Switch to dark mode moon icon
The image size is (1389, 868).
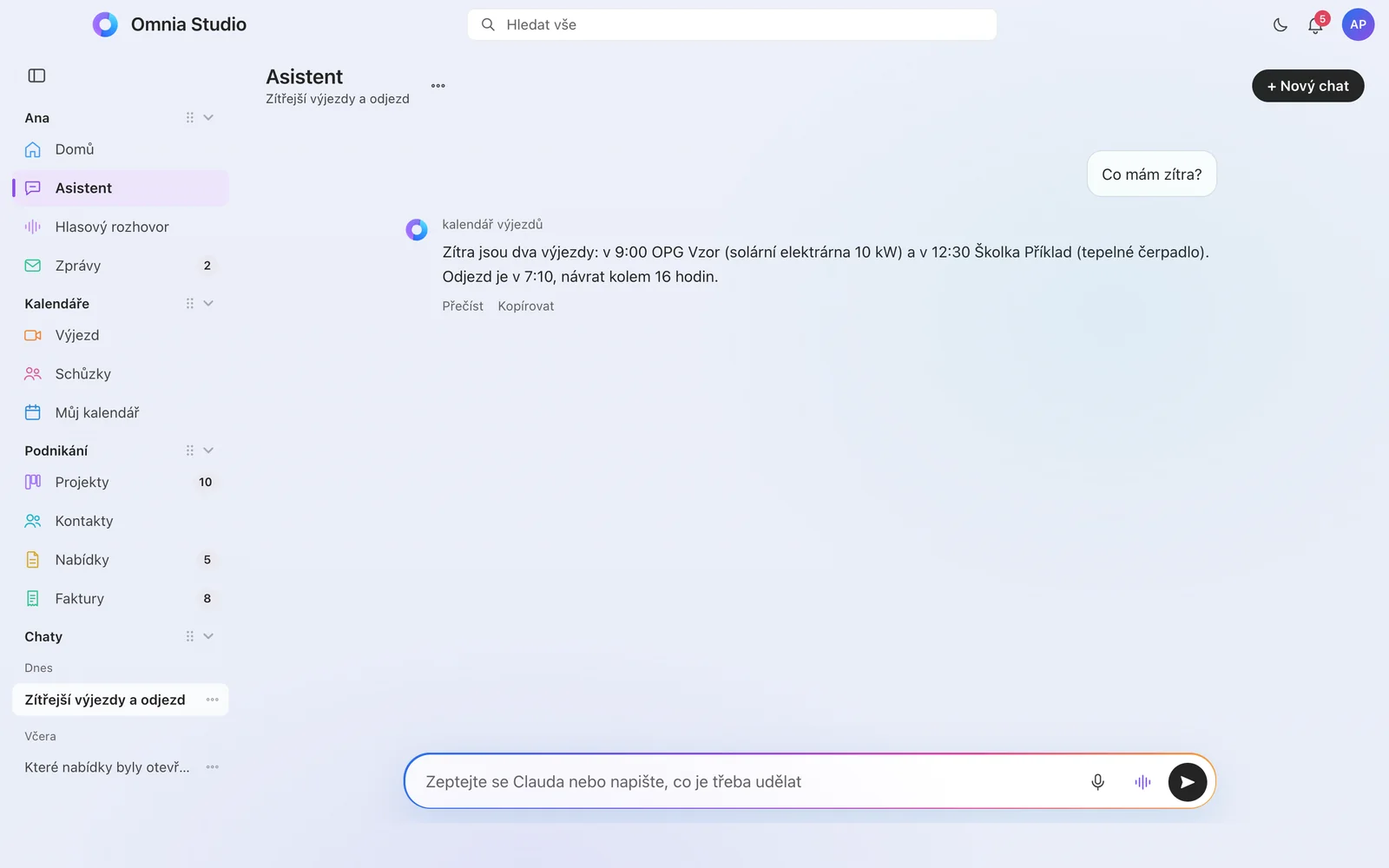pyautogui.click(x=1280, y=25)
